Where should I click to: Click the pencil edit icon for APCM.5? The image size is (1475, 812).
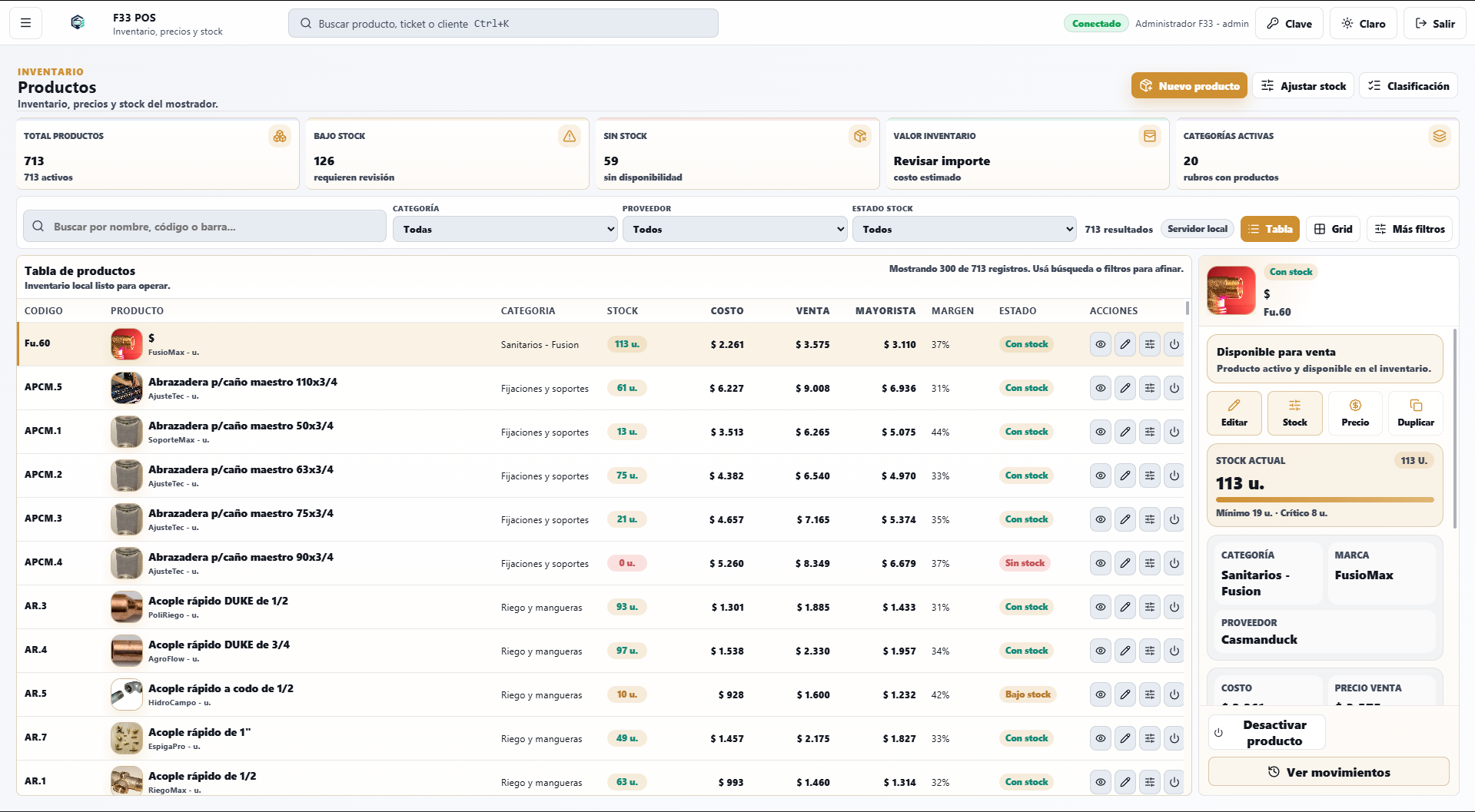(x=1125, y=388)
